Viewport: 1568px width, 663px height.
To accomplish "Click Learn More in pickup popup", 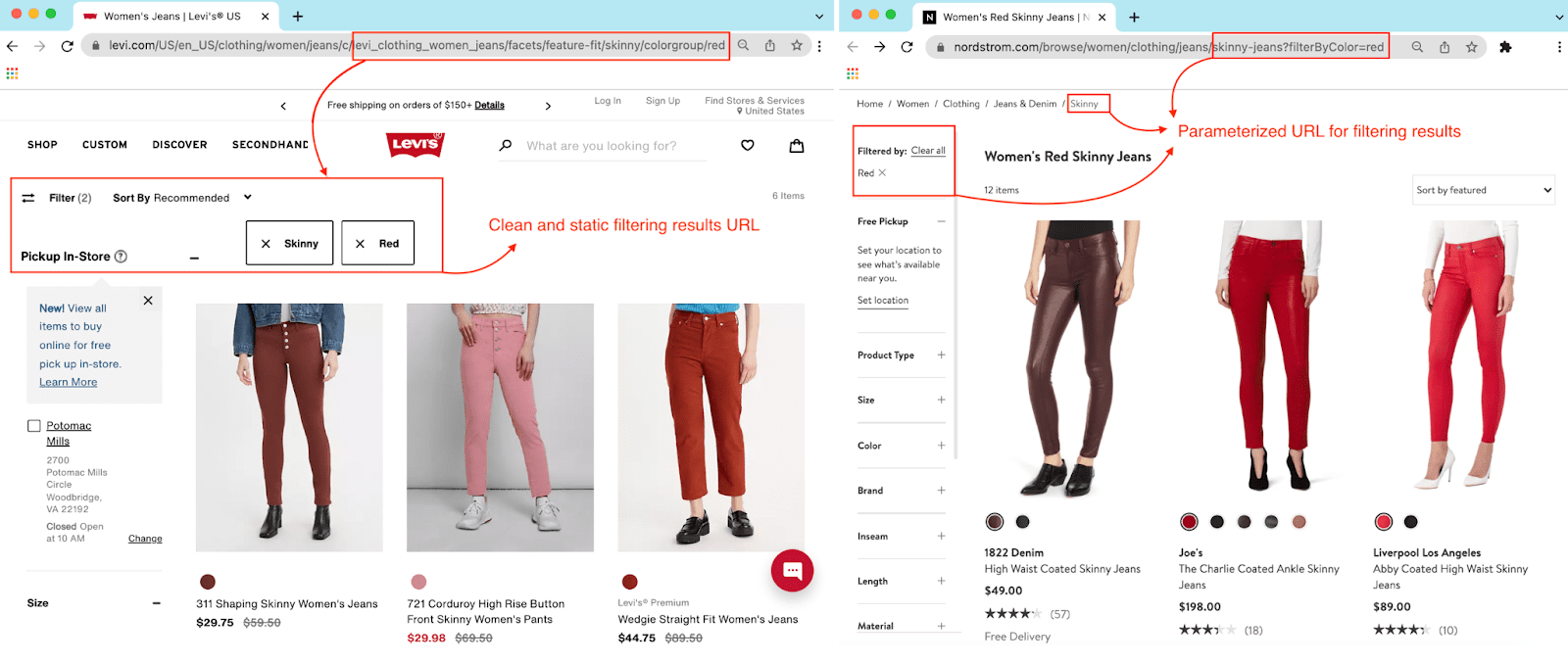I will [x=69, y=382].
